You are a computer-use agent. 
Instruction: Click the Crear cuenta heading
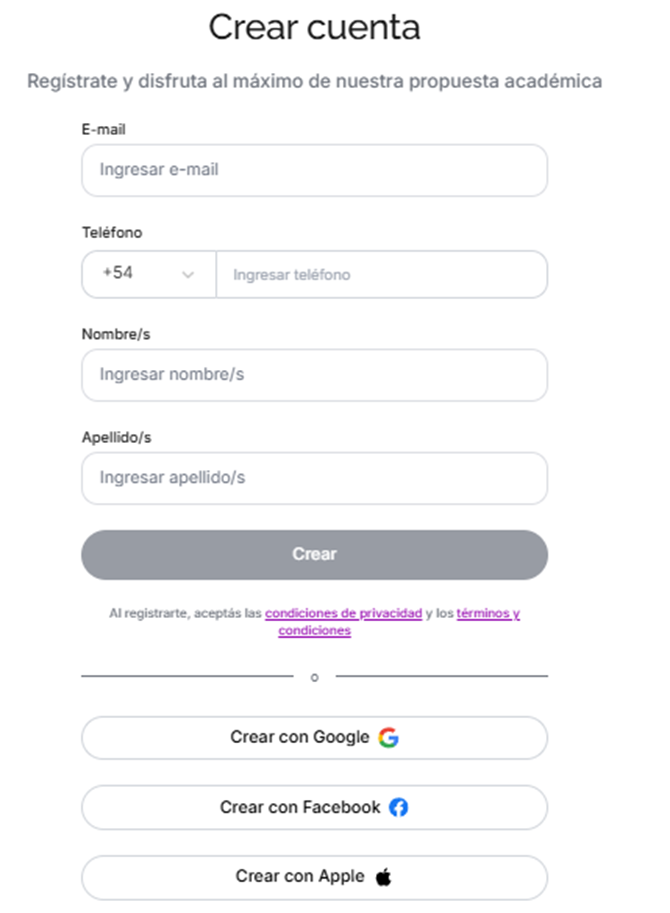[314, 27]
